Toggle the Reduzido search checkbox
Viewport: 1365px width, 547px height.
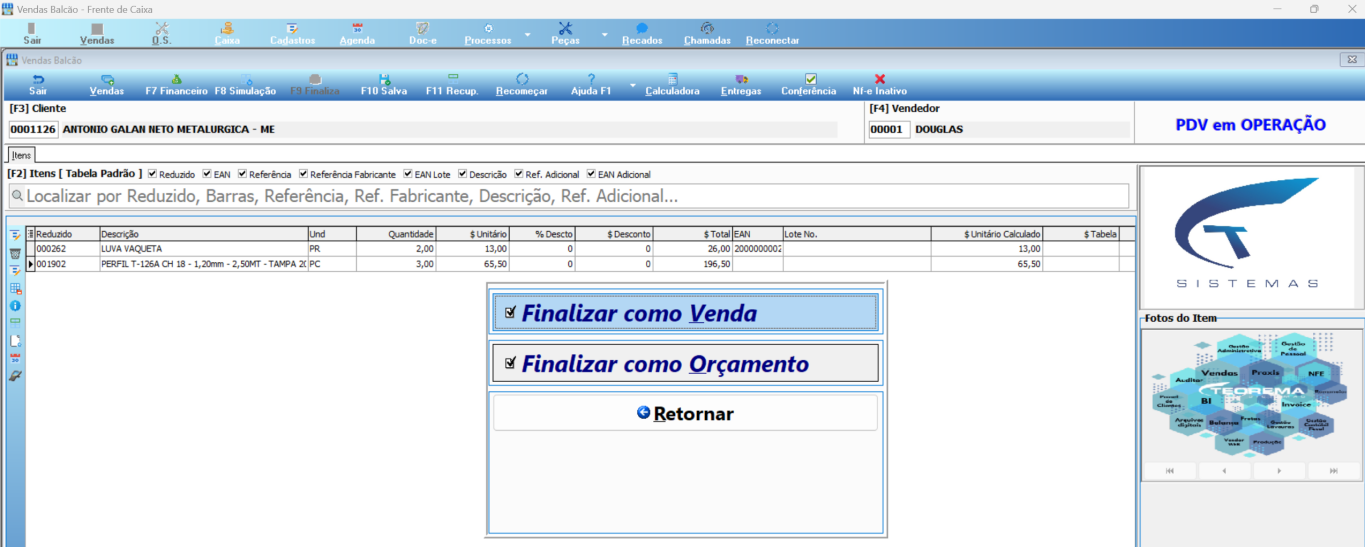[152, 174]
